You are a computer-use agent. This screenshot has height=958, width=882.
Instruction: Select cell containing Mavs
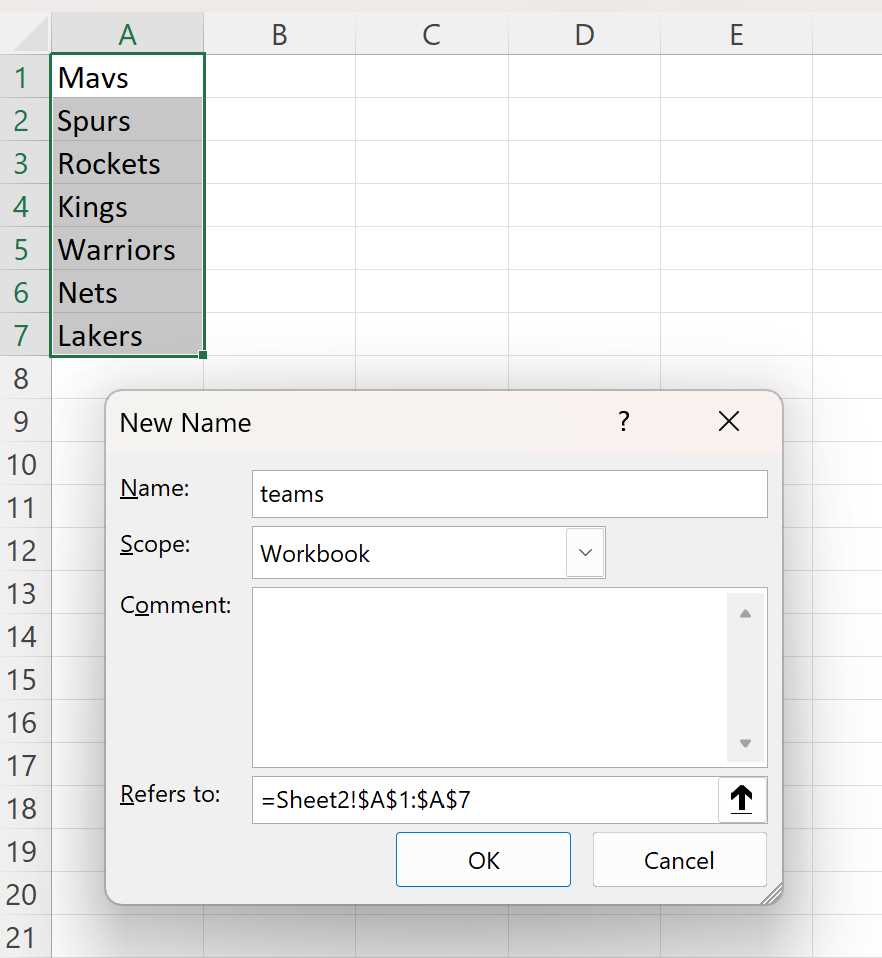(x=127, y=76)
